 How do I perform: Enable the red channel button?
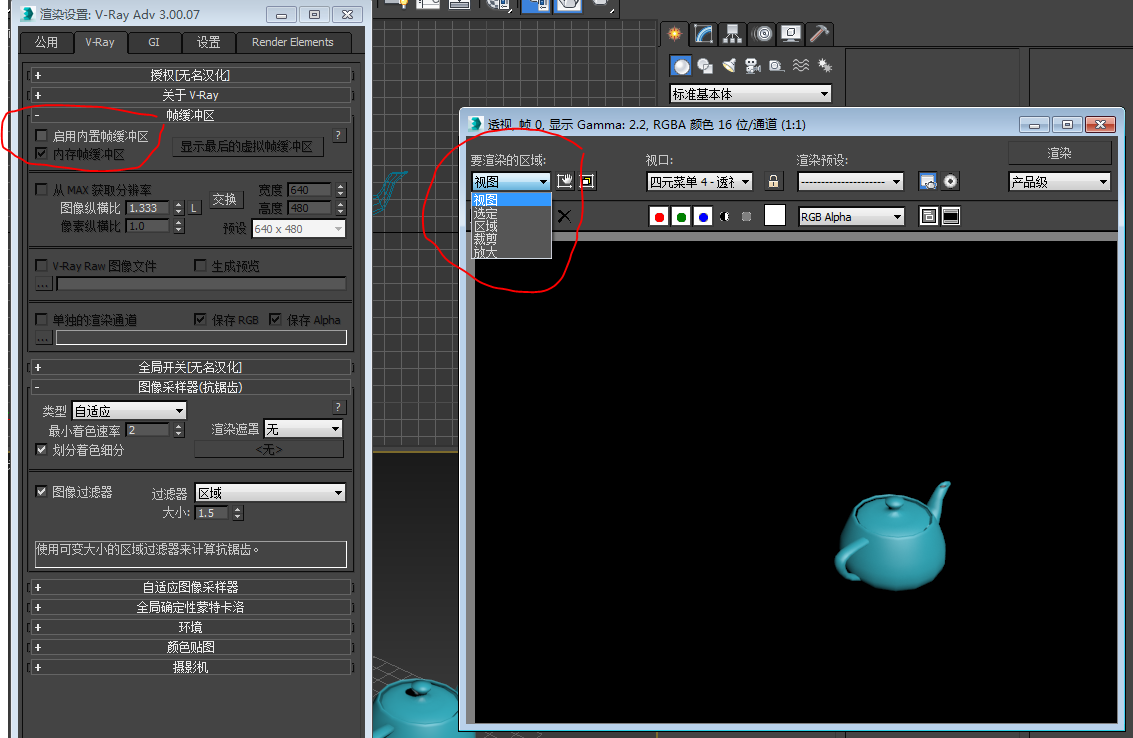pyautogui.click(x=659, y=217)
